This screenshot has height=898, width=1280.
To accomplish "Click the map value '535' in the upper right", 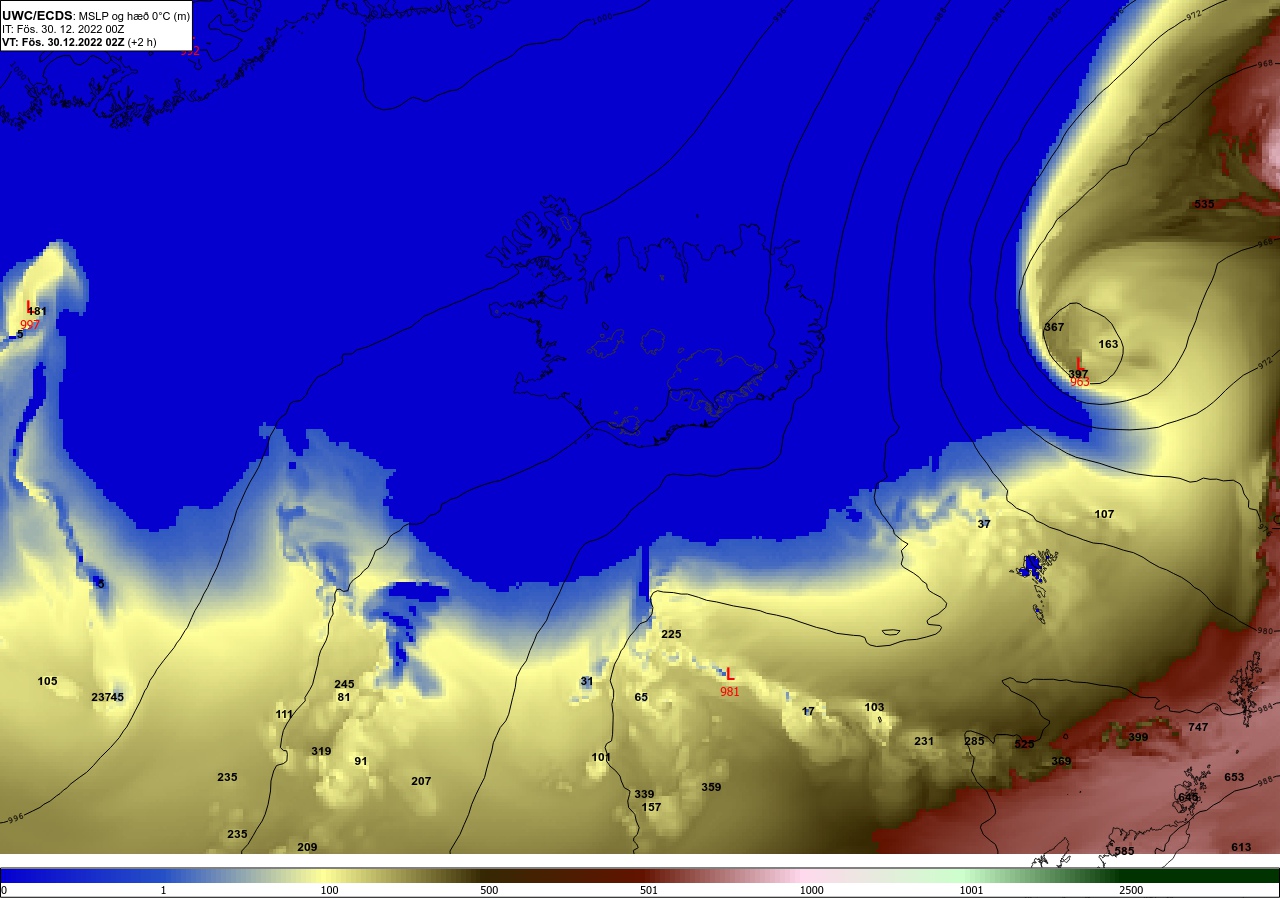I will [1204, 204].
